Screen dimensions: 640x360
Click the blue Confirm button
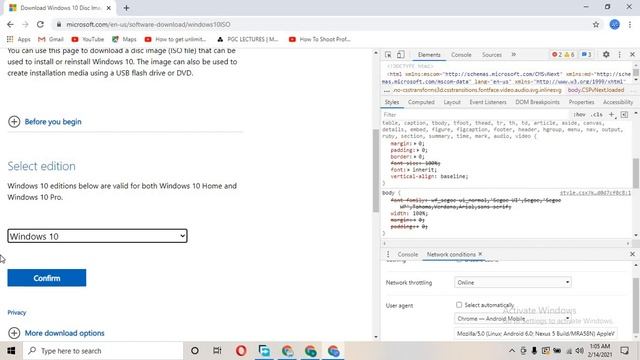pos(47,278)
